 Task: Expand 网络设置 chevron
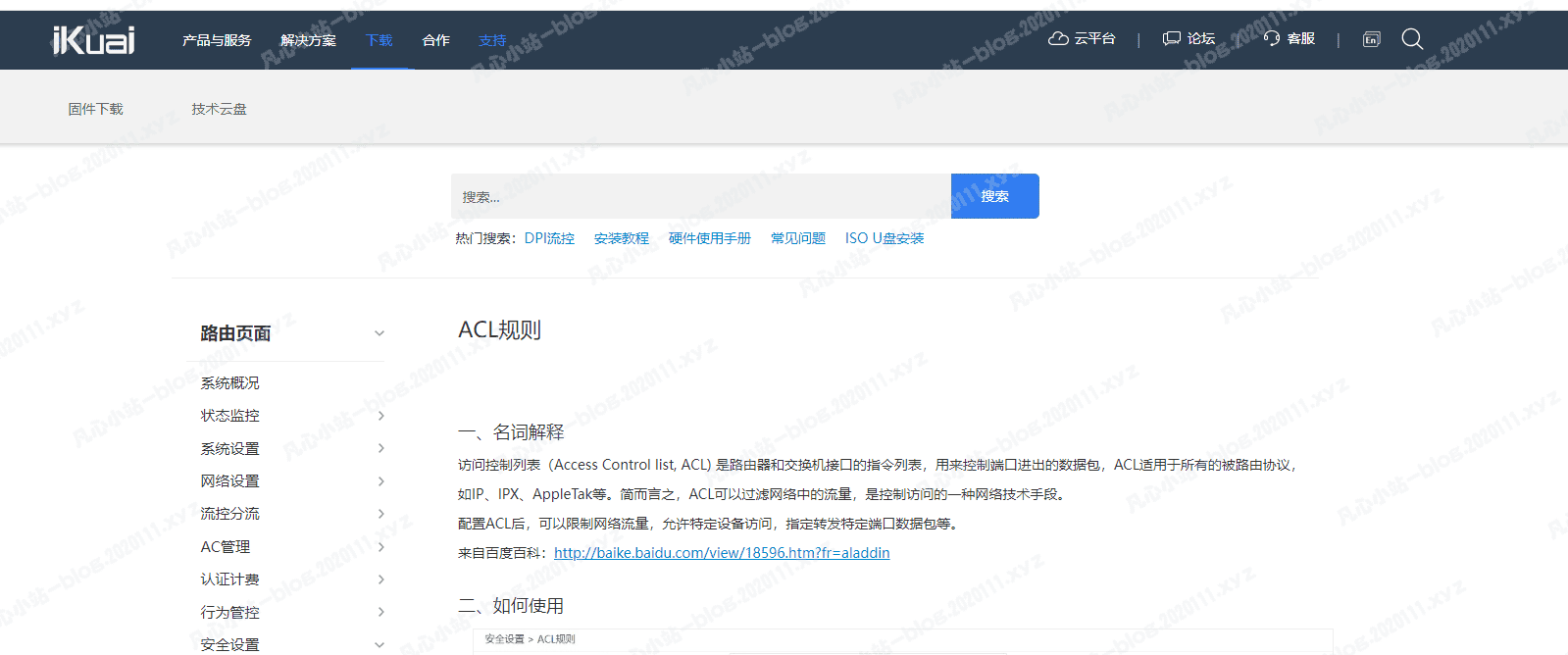click(x=381, y=481)
